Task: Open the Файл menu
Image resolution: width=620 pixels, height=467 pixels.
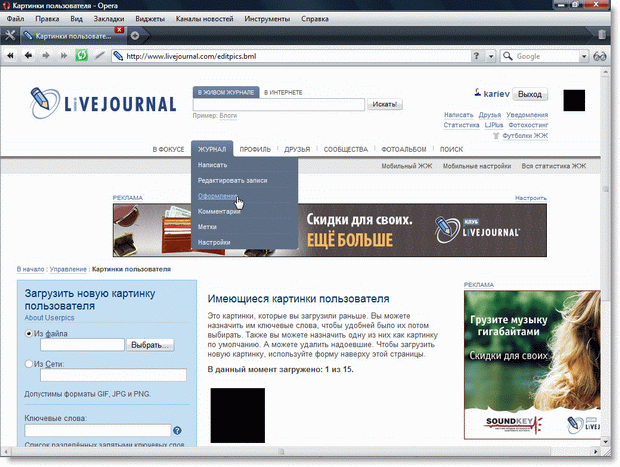Action: [15, 19]
